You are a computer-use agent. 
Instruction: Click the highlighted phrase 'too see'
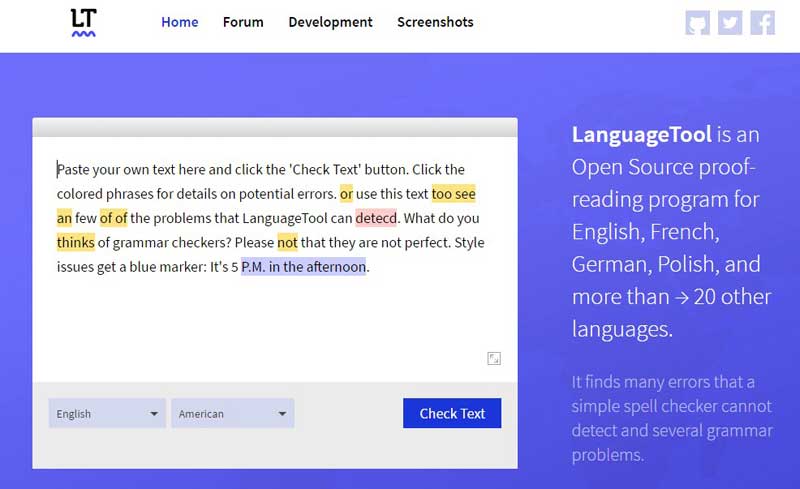[x=454, y=194]
